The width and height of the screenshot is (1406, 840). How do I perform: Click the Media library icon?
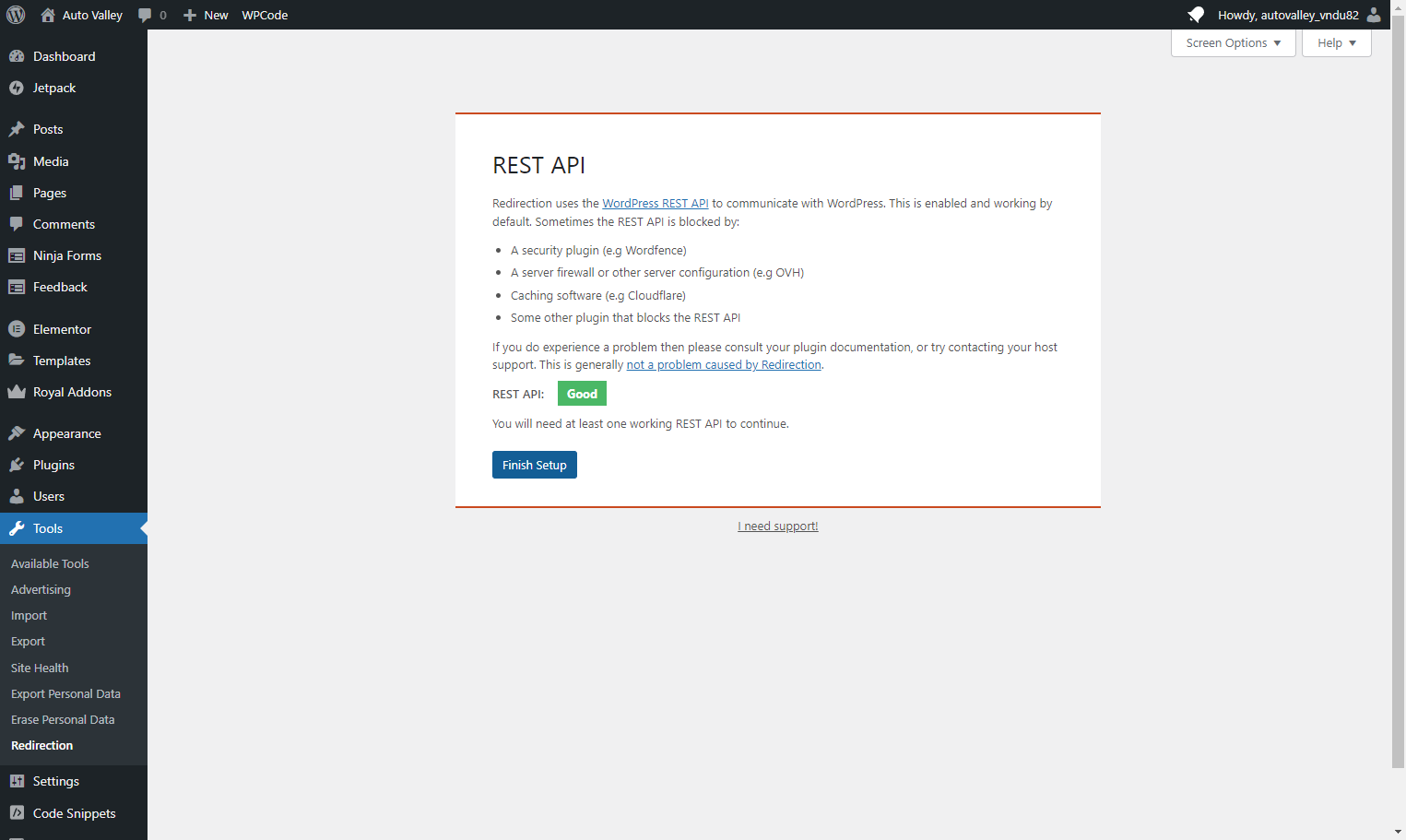pyautogui.click(x=17, y=161)
